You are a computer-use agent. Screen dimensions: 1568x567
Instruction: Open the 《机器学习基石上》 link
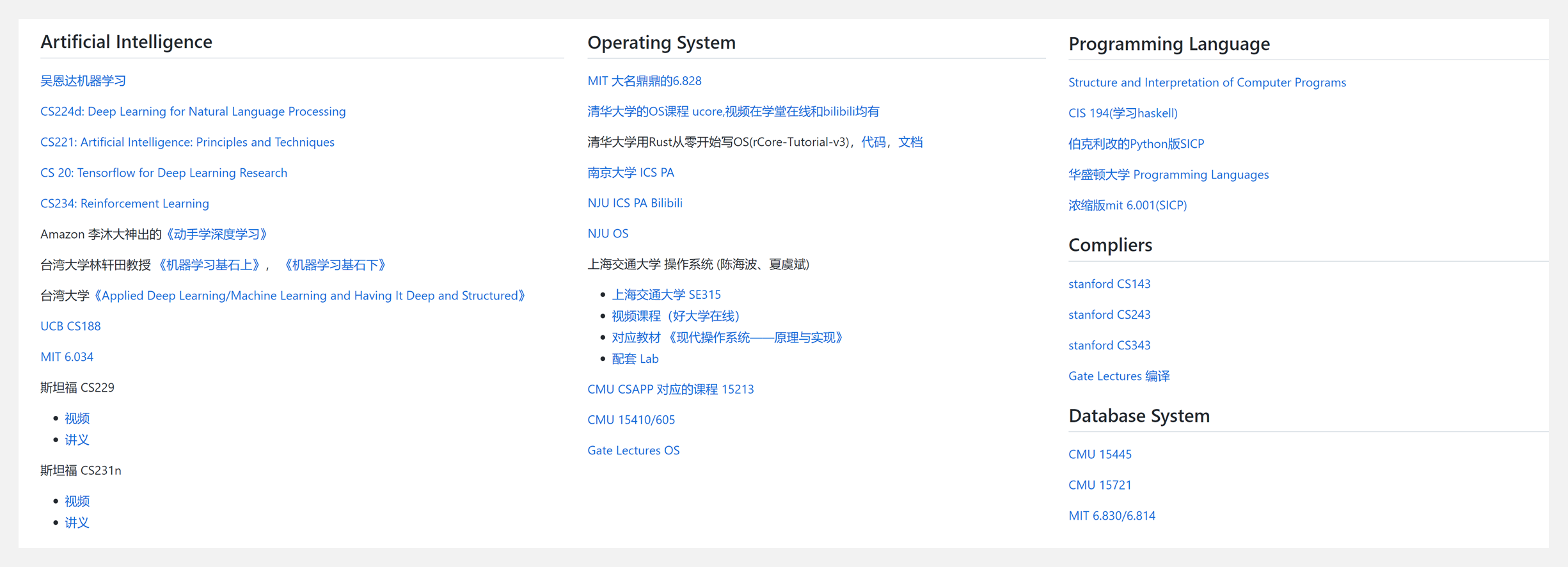(209, 265)
